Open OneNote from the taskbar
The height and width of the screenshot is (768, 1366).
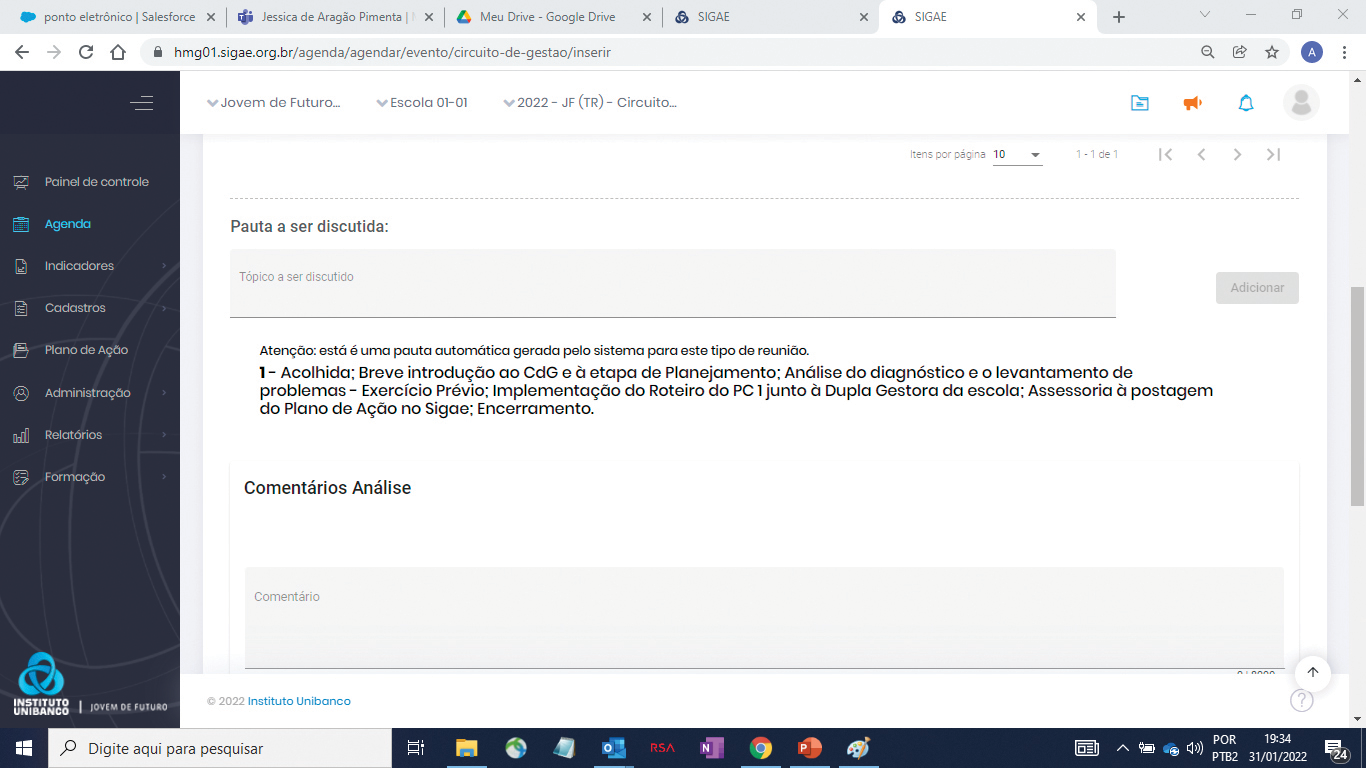coord(711,748)
